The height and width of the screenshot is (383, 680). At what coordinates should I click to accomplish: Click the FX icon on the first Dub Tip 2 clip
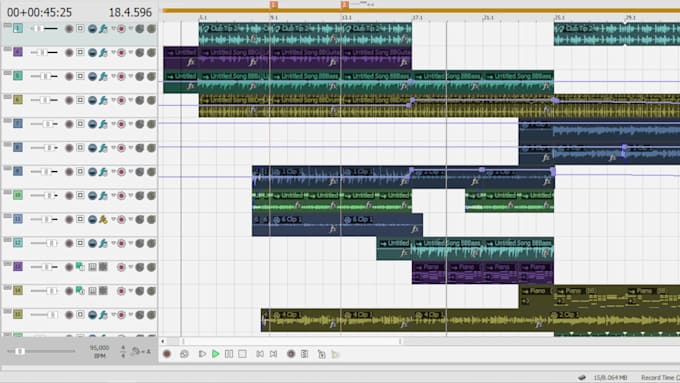coord(254,39)
